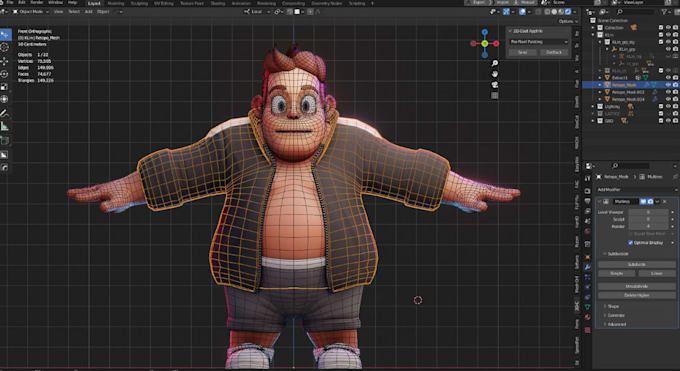Open the Modifiers wrench properties tab
This screenshot has width=680, height=371.
click(587, 267)
